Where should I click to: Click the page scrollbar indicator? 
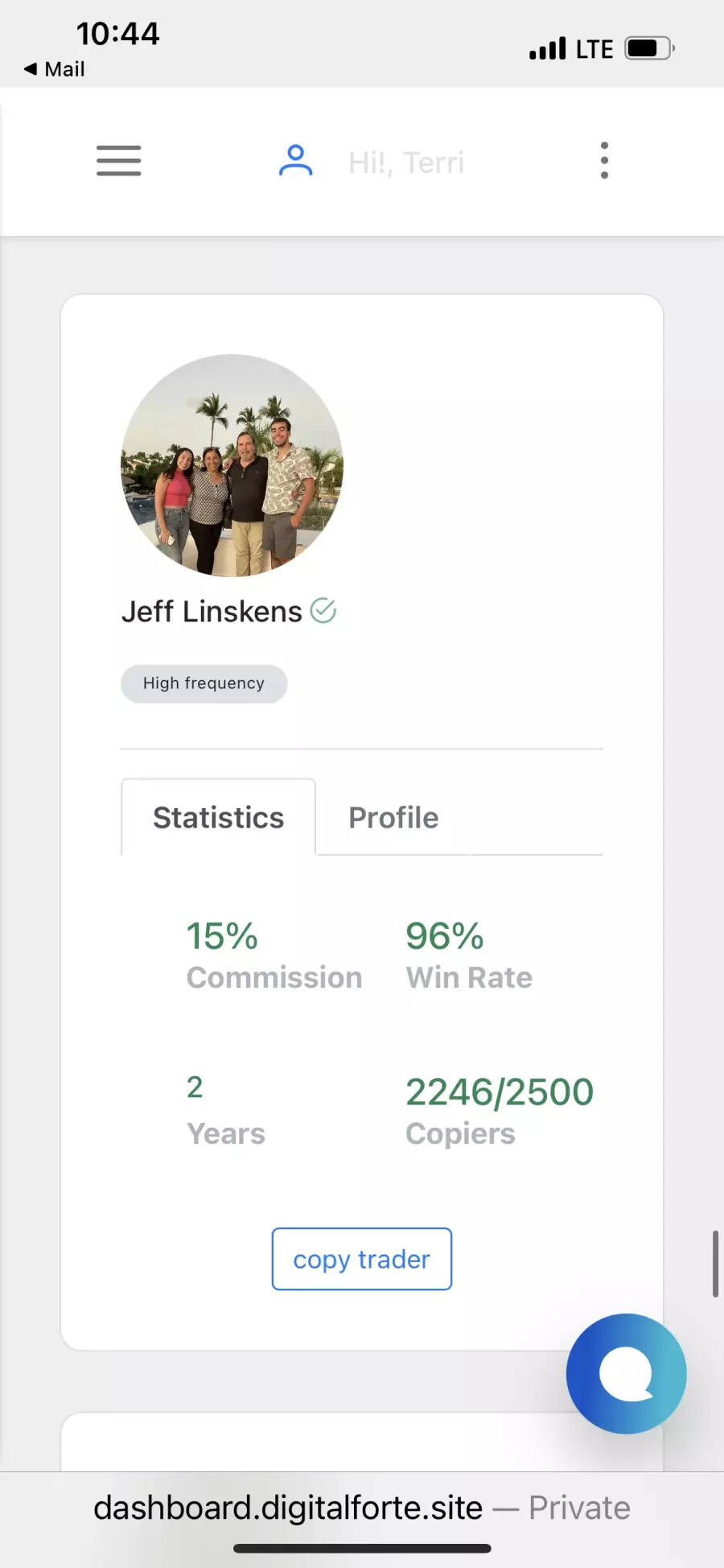tap(715, 1263)
